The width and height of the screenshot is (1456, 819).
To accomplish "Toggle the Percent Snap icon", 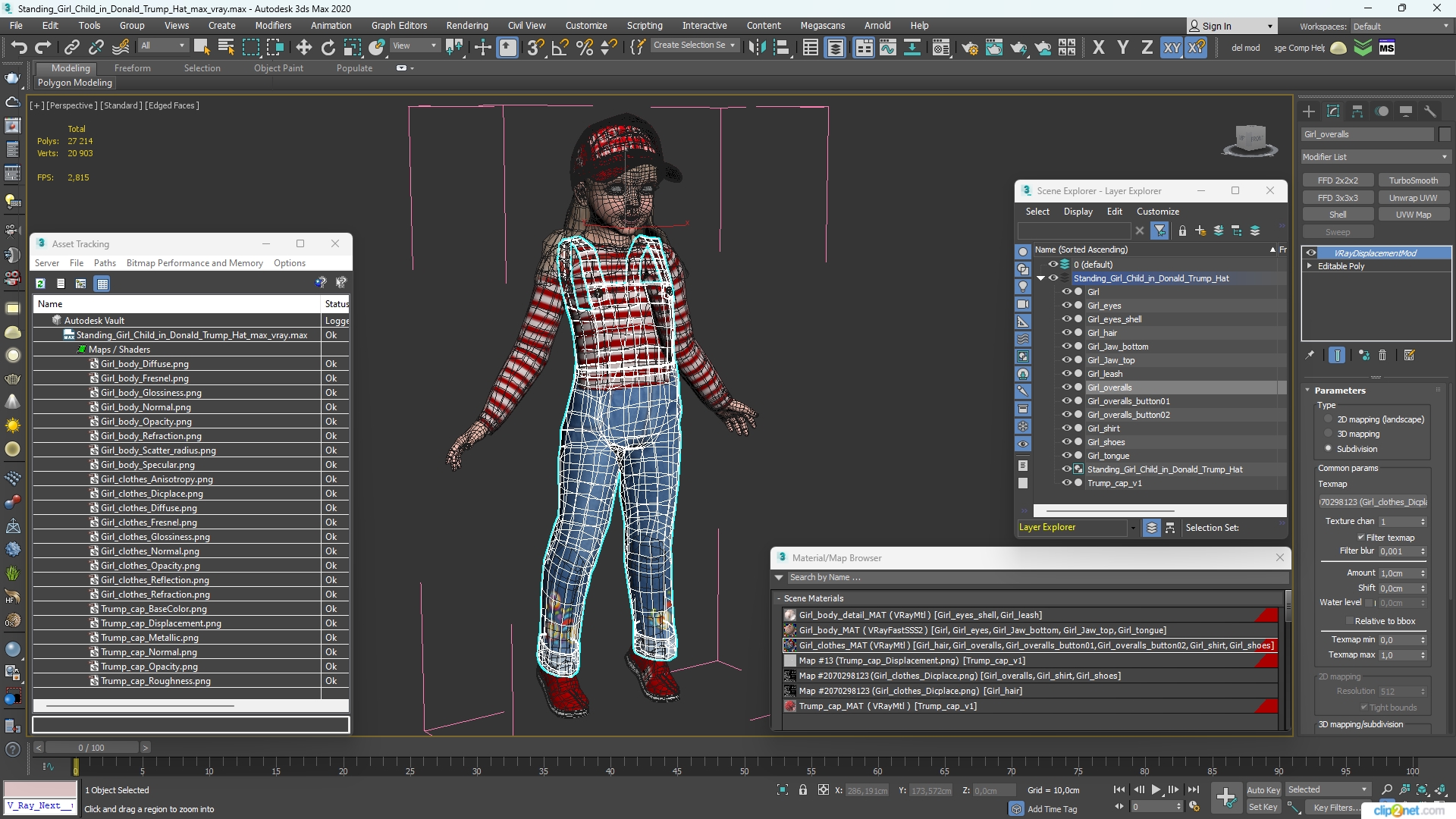I will pos(584,48).
